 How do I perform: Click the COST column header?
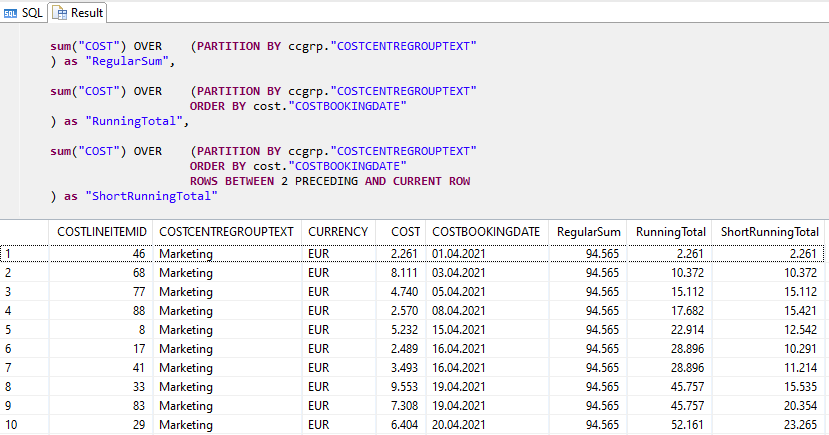[406, 231]
